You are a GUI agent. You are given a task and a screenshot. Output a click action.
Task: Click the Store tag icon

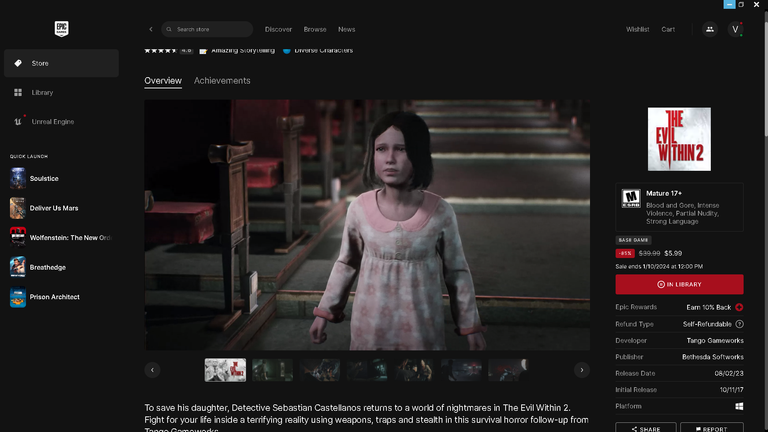coord(18,63)
